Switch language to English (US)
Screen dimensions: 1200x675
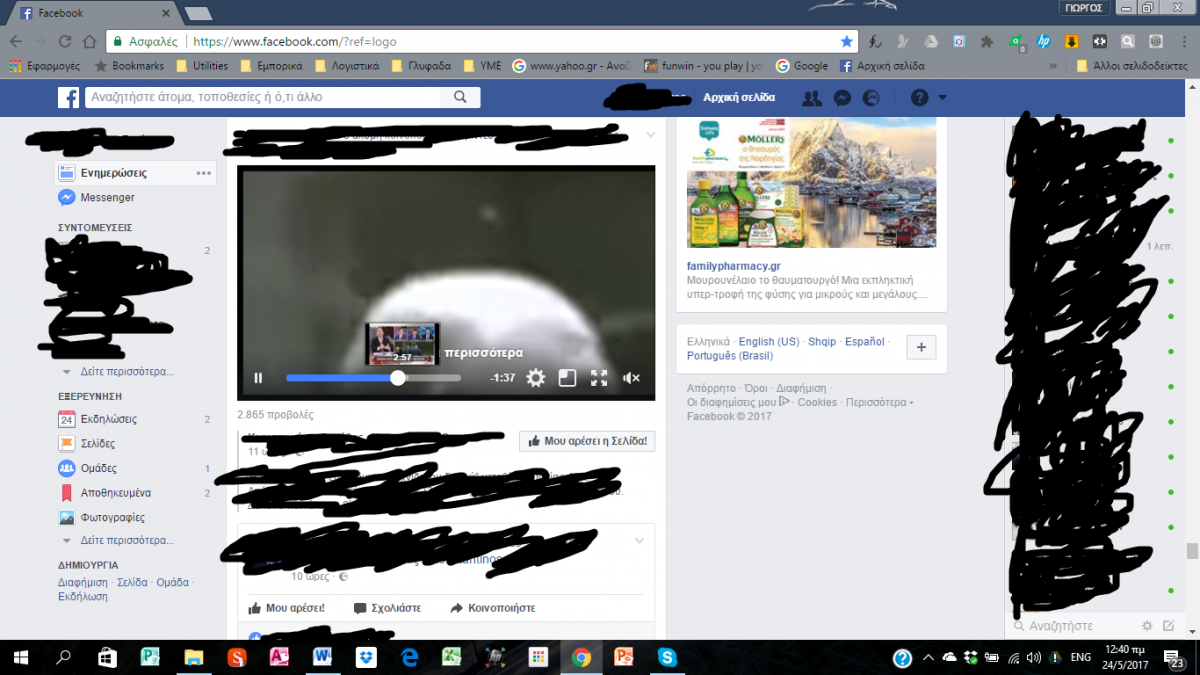(769, 342)
